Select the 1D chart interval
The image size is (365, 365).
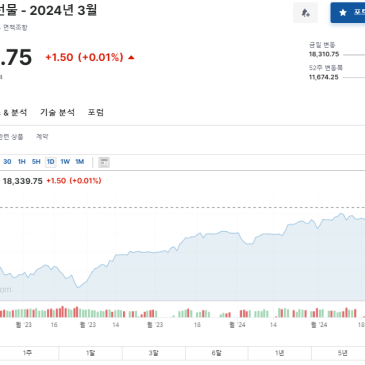pos(50,162)
